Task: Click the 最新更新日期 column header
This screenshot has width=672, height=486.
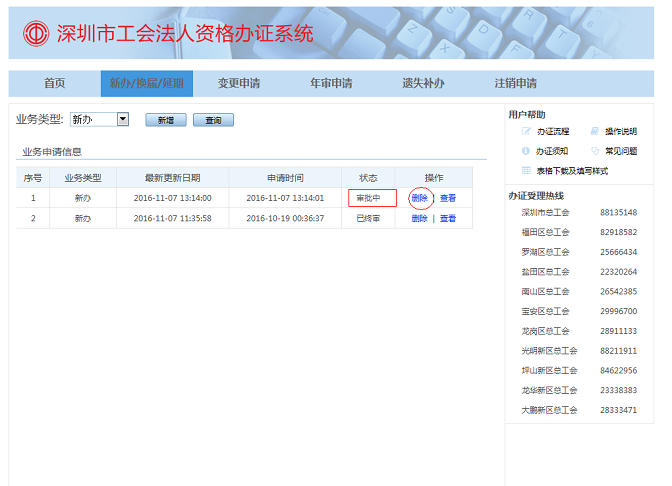Action: (x=172, y=177)
